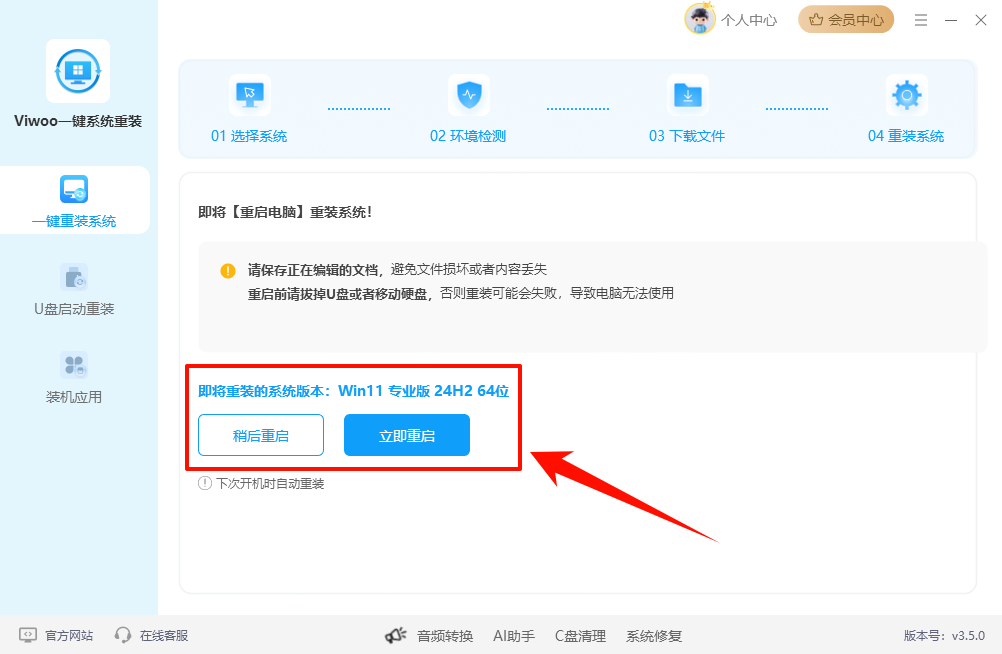Click the 官方网站 monitor icon
This screenshot has height=654, width=1002.
[x=28, y=635]
